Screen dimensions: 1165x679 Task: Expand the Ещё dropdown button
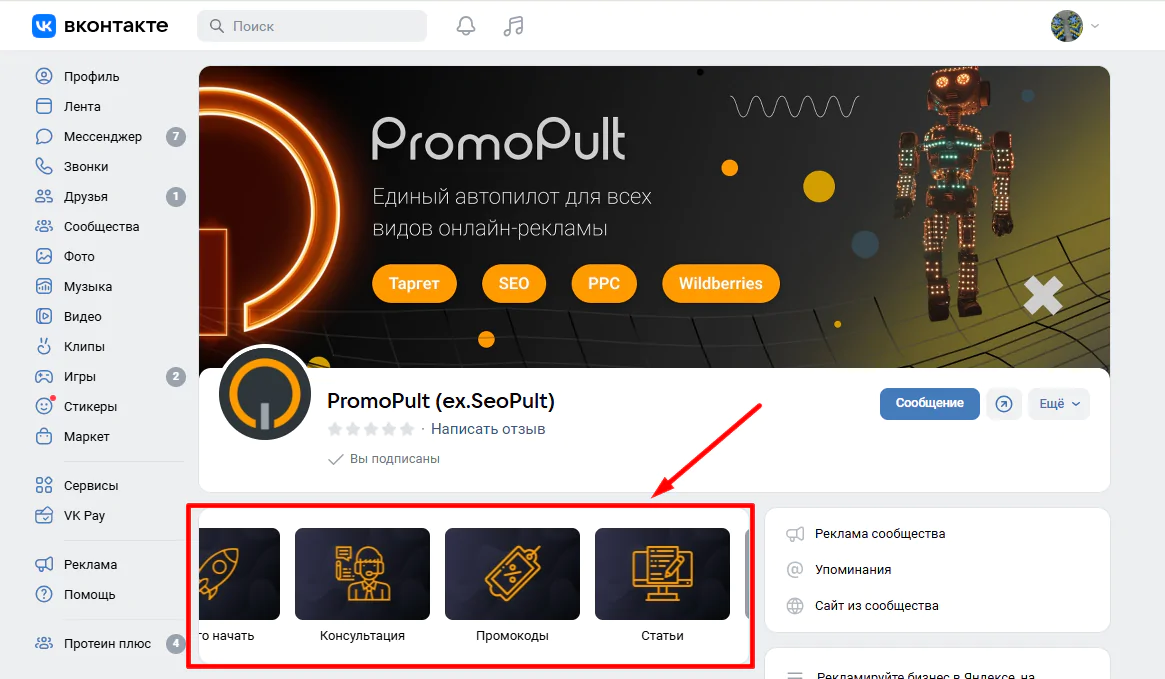coord(1059,403)
